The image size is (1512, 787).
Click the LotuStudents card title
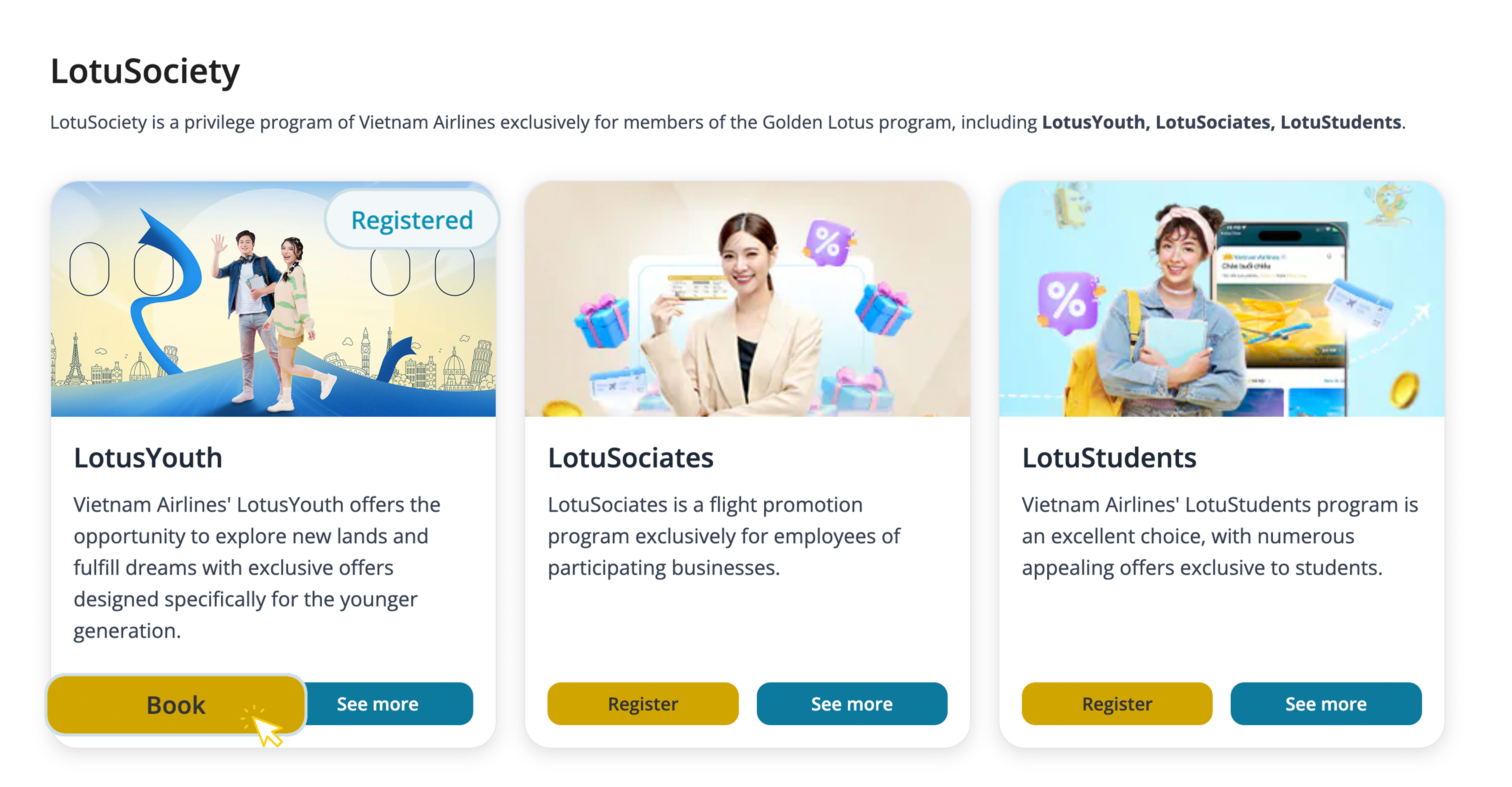click(x=1109, y=458)
